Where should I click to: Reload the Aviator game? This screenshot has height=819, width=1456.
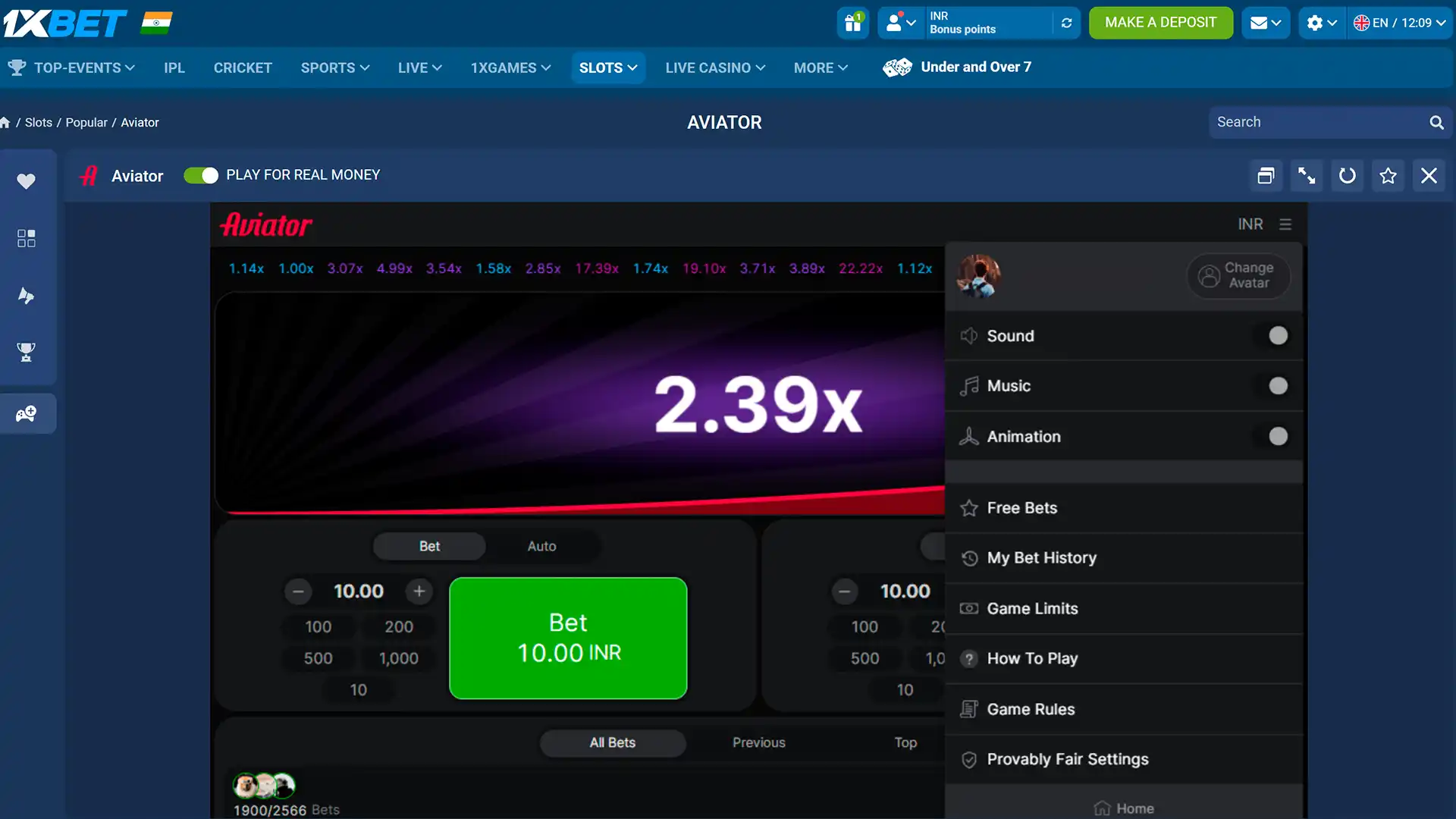pyautogui.click(x=1347, y=175)
